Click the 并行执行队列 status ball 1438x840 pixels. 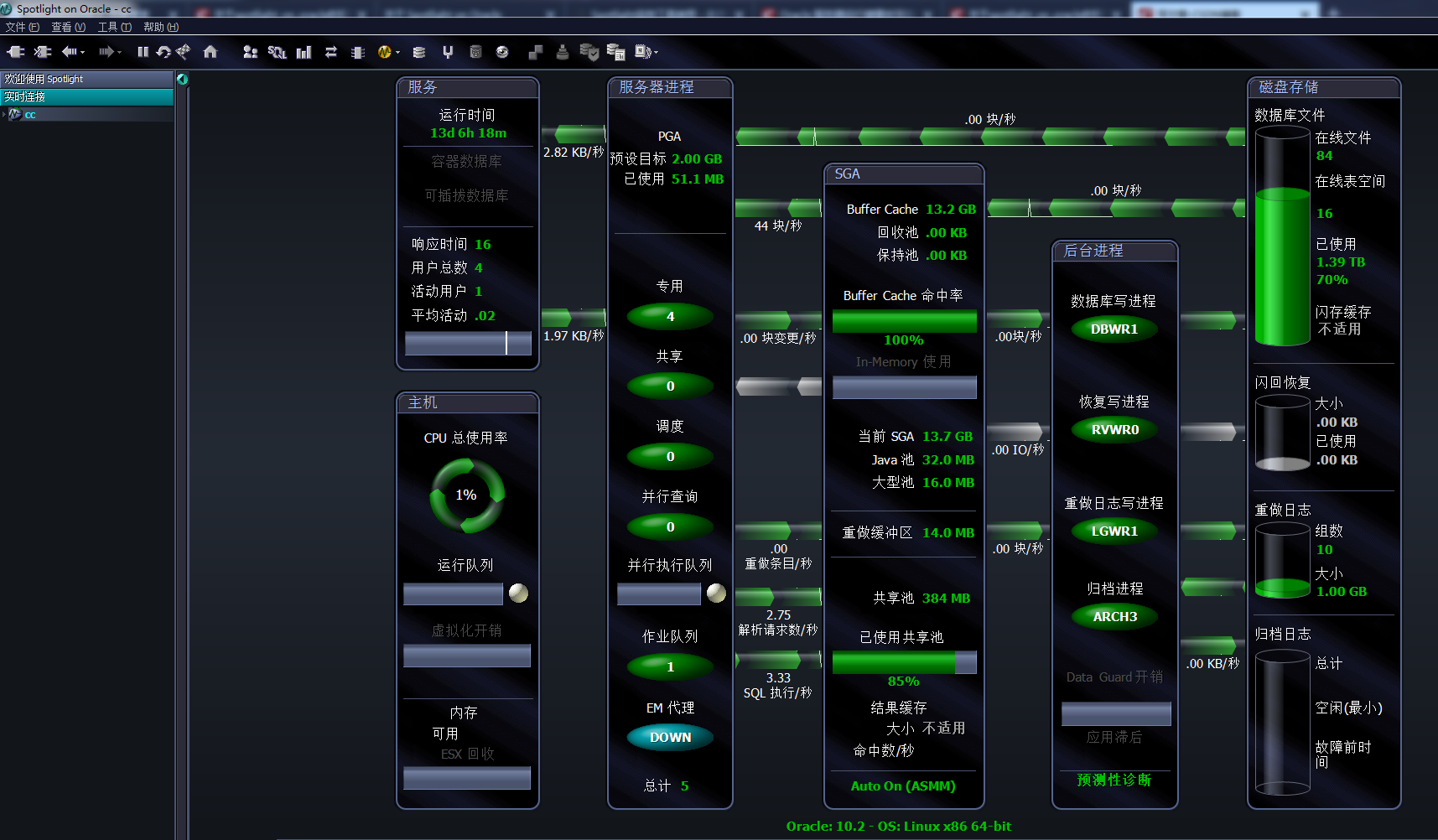click(x=717, y=594)
